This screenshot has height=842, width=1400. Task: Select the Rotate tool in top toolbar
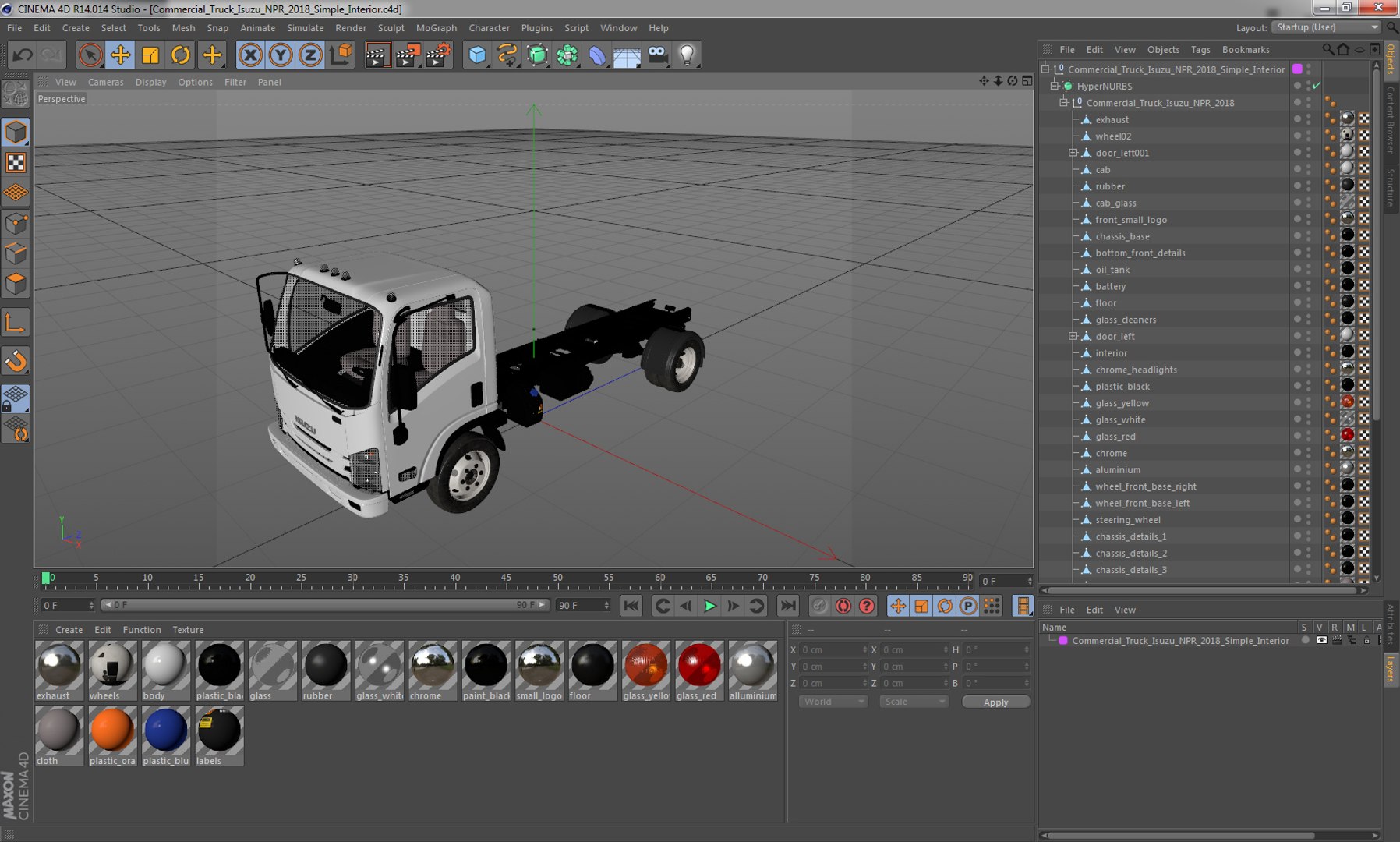(181, 55)
